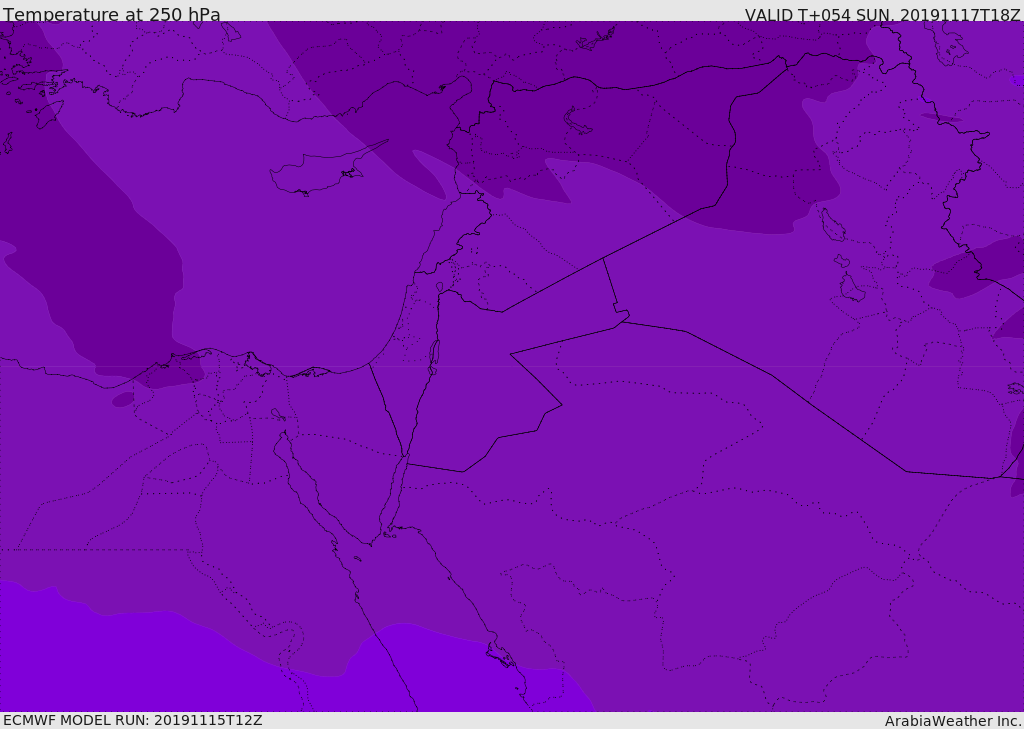Select the 'VALID T+054 SUN. 20191117T18Z' timestamp

click(882, 15)
